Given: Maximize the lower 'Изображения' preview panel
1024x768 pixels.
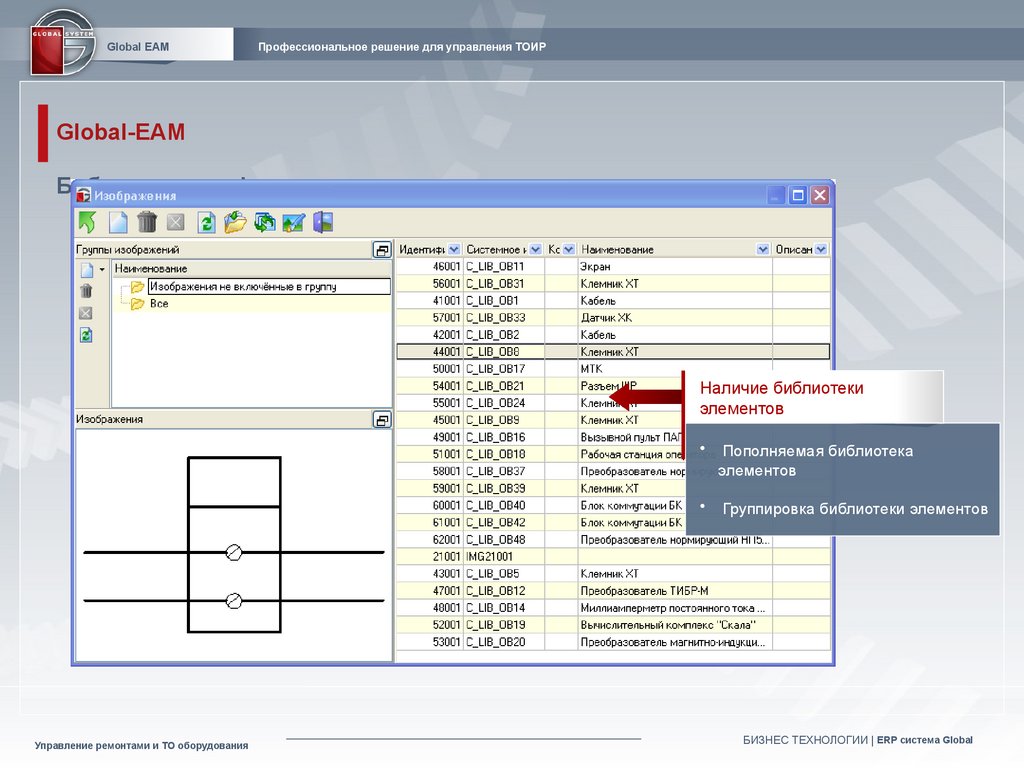Looking at the screenshot, I should click(382, 420).
